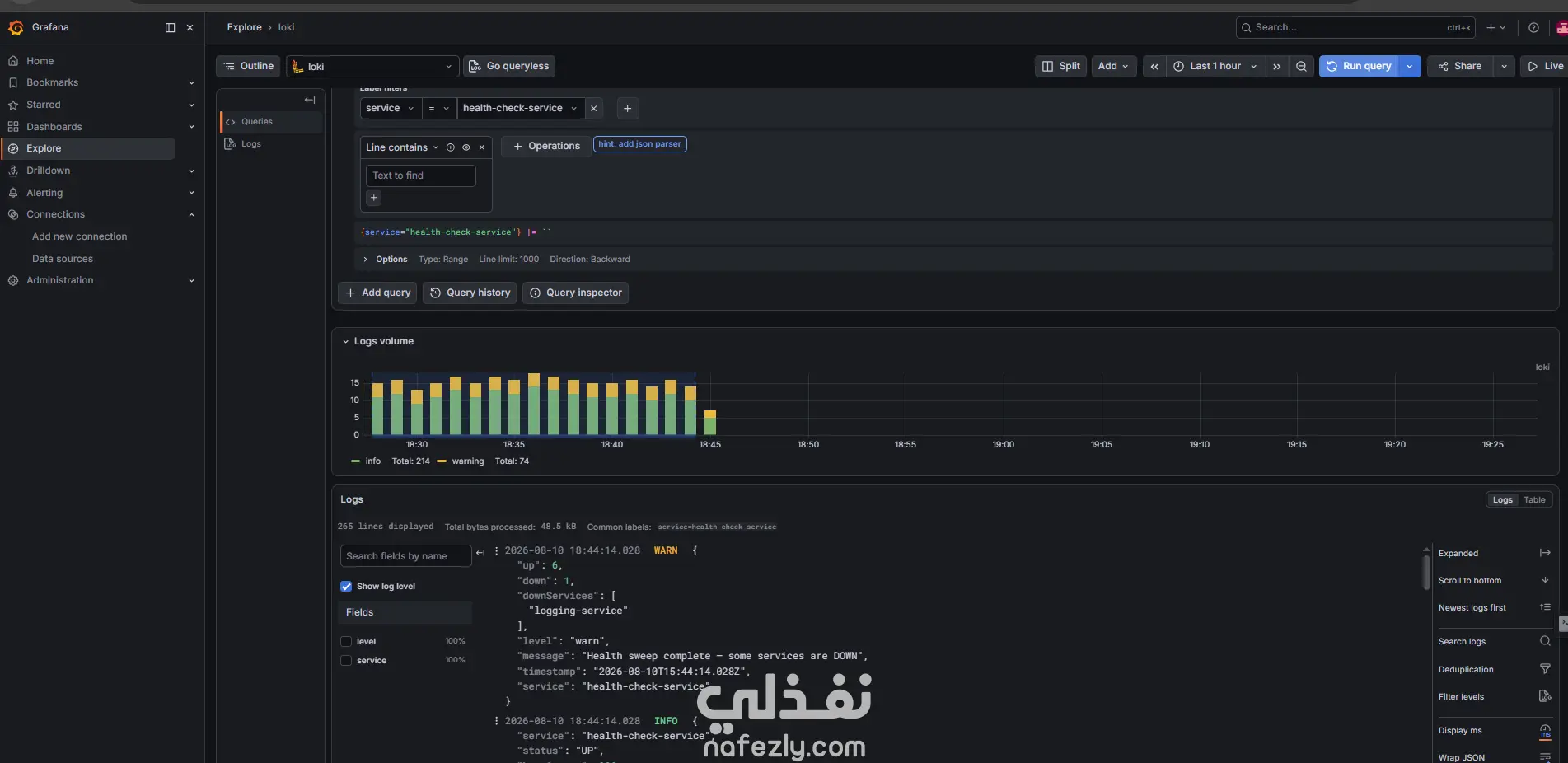Viewport: 1568px width, 763px height.
Task: Close the Grafana navigation menu
Action: [x=190, y=28]
